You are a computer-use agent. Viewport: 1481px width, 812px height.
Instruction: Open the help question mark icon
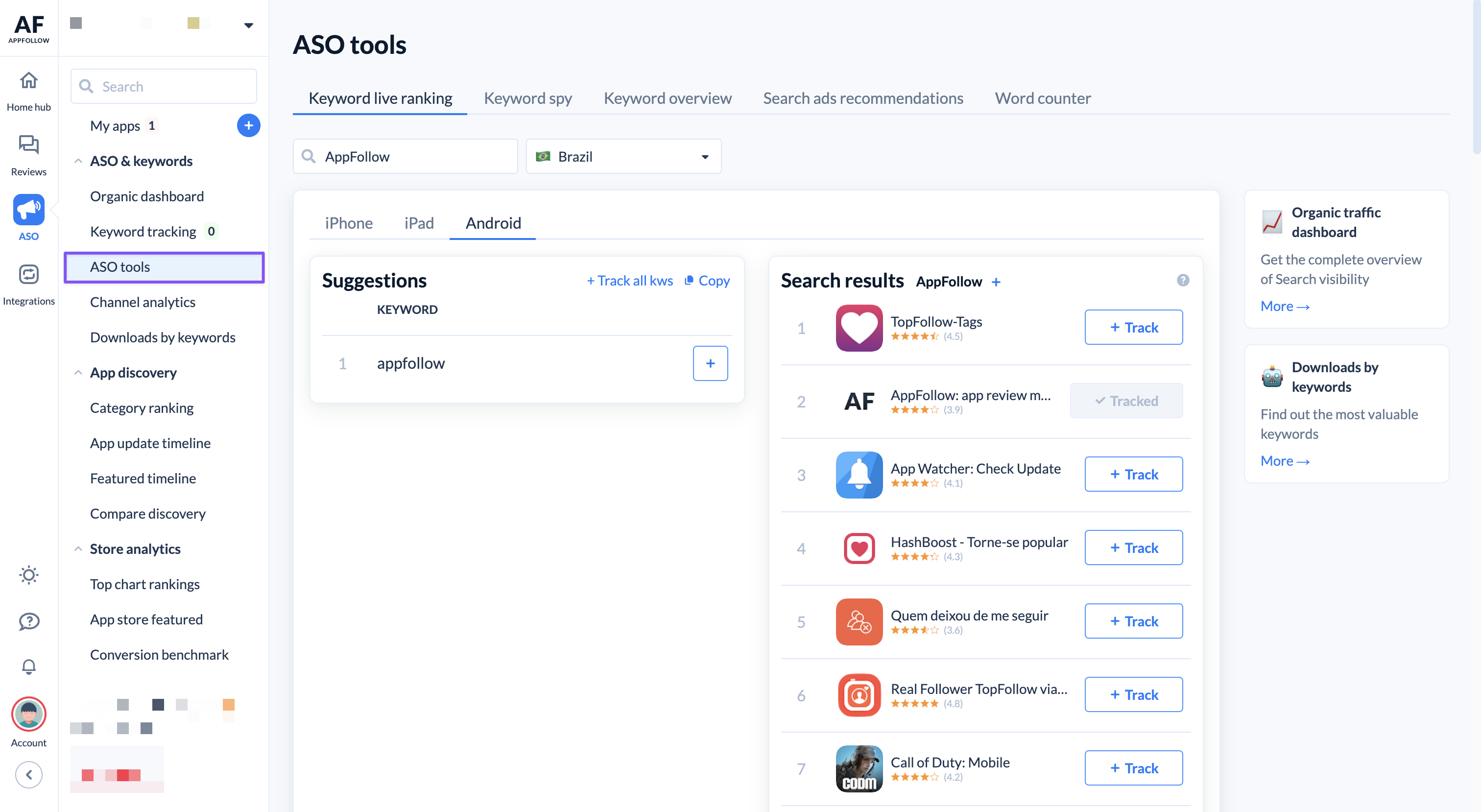click(28, 621)
